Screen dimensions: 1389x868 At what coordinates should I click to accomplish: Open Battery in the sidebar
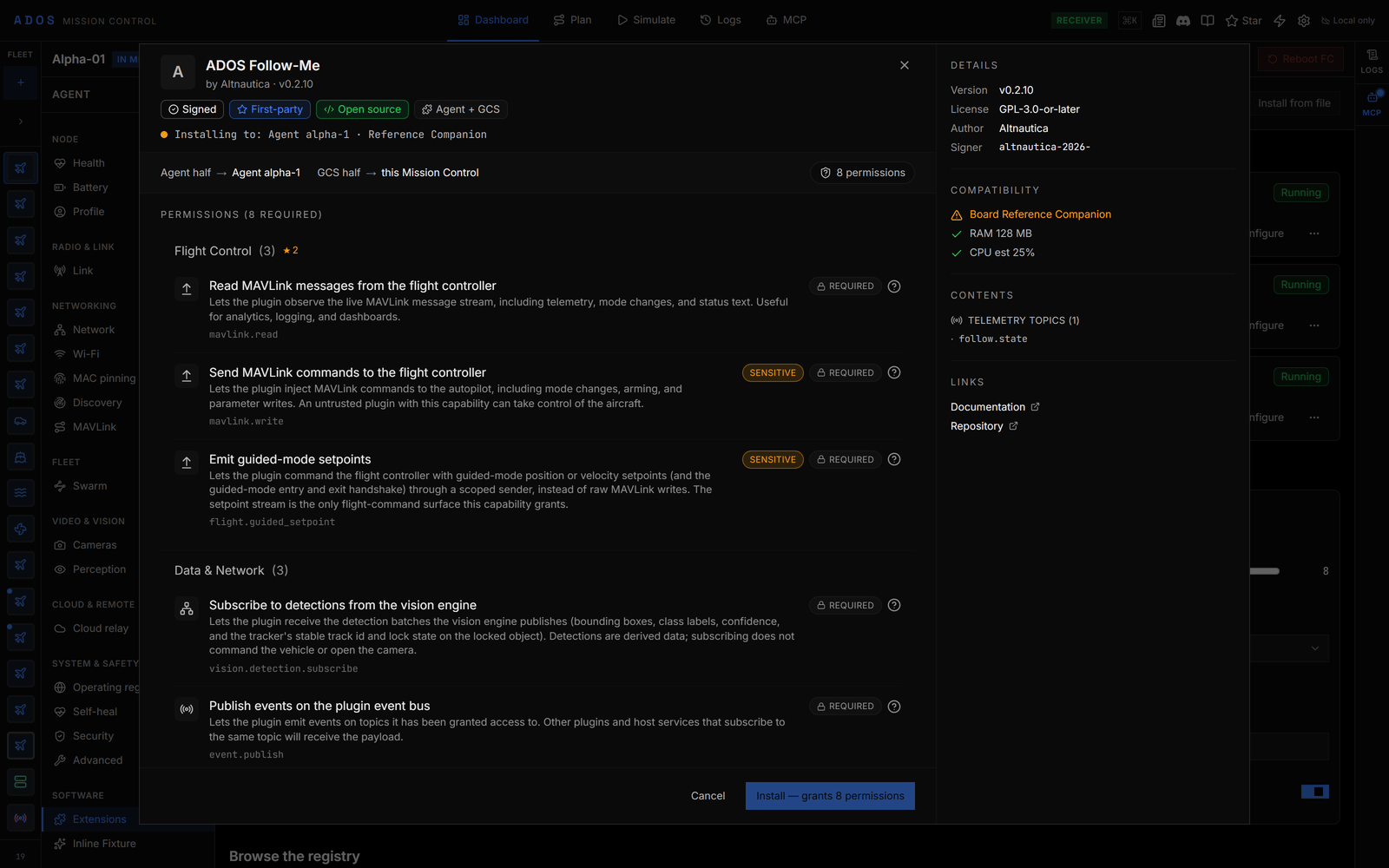tap(90, 187)
